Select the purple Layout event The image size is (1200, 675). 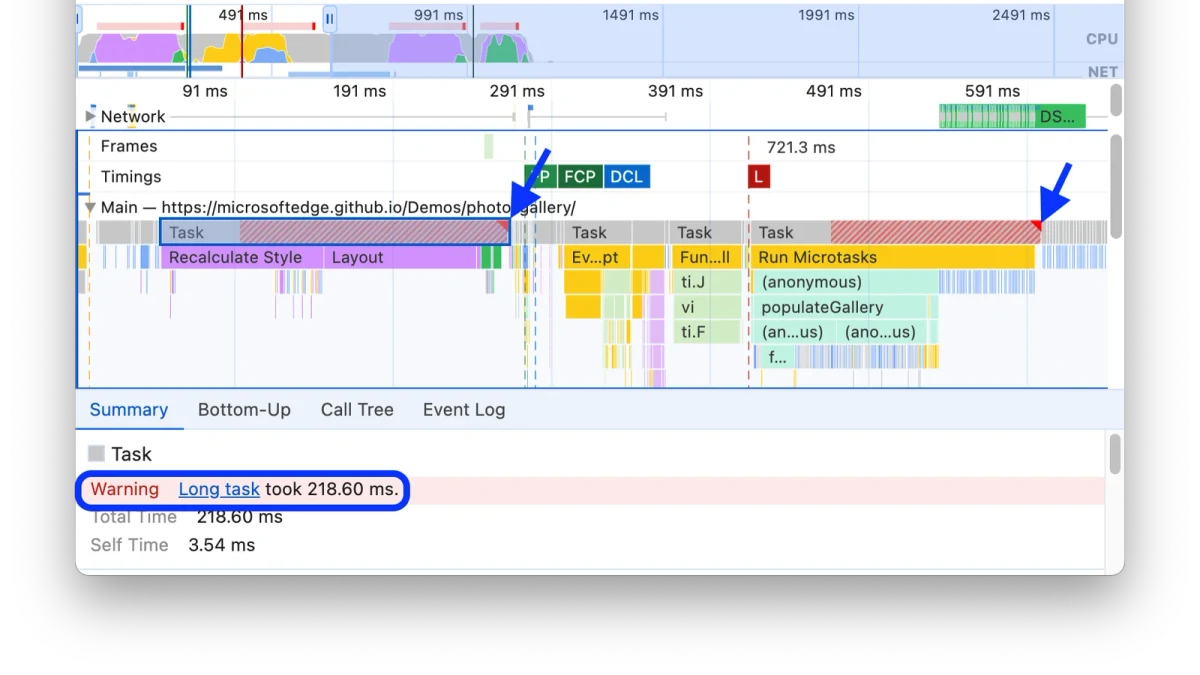click(400, 257)
